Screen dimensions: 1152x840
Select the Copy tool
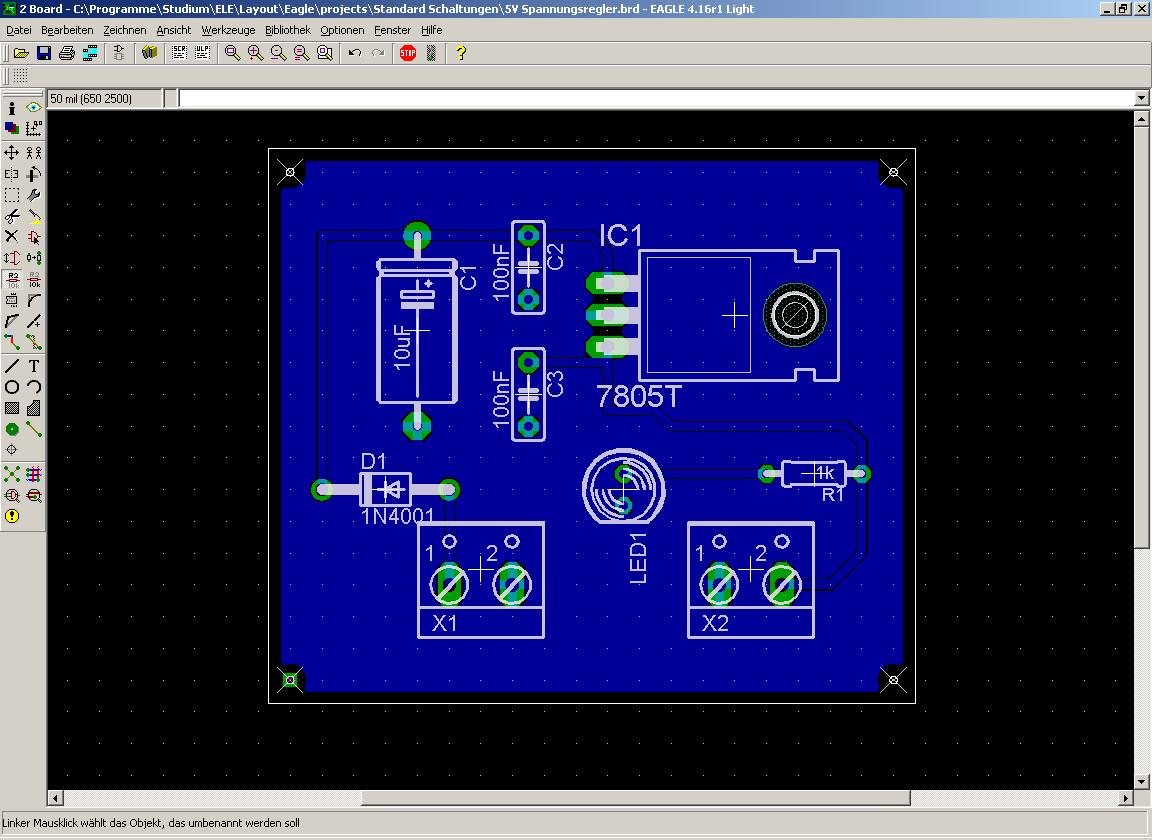pos(34,153)
